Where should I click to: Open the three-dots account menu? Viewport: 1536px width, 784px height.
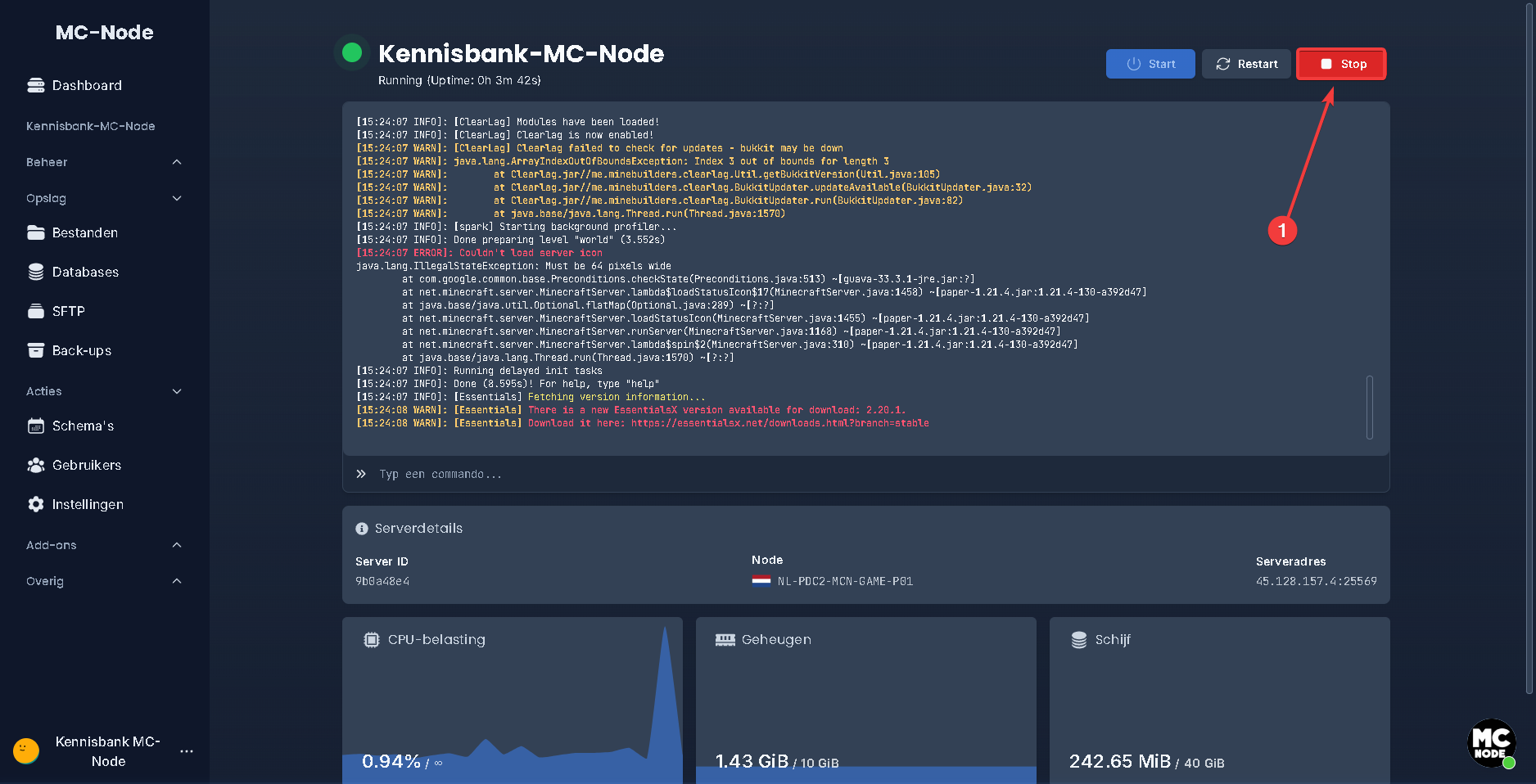[187, 750]
